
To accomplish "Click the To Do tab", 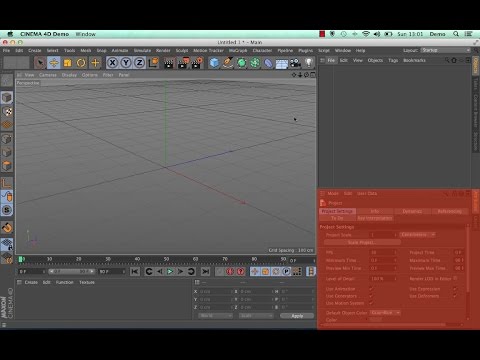I will click(x=337, y=218).
